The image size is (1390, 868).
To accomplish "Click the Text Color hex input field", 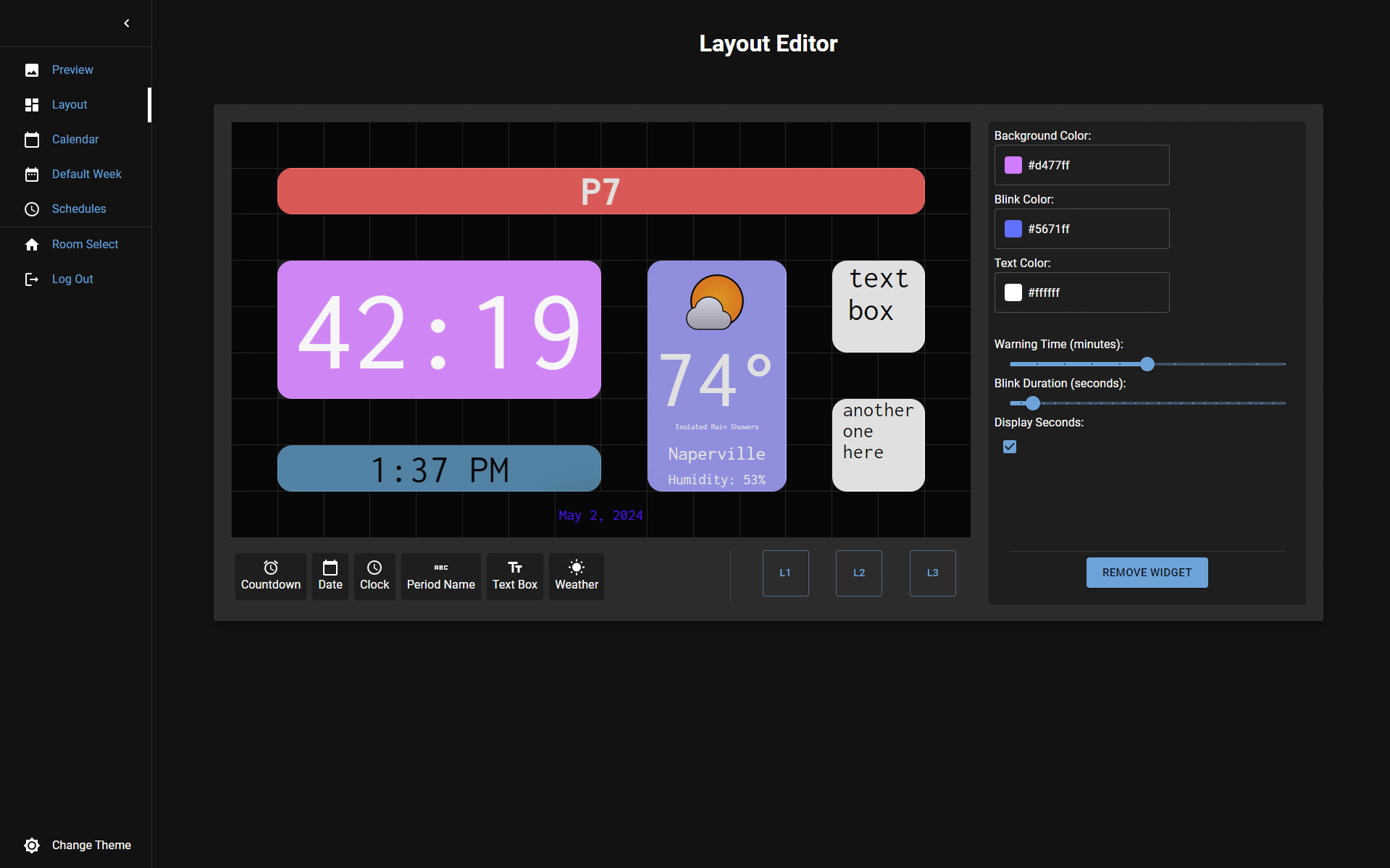I will pos(1094,292).
